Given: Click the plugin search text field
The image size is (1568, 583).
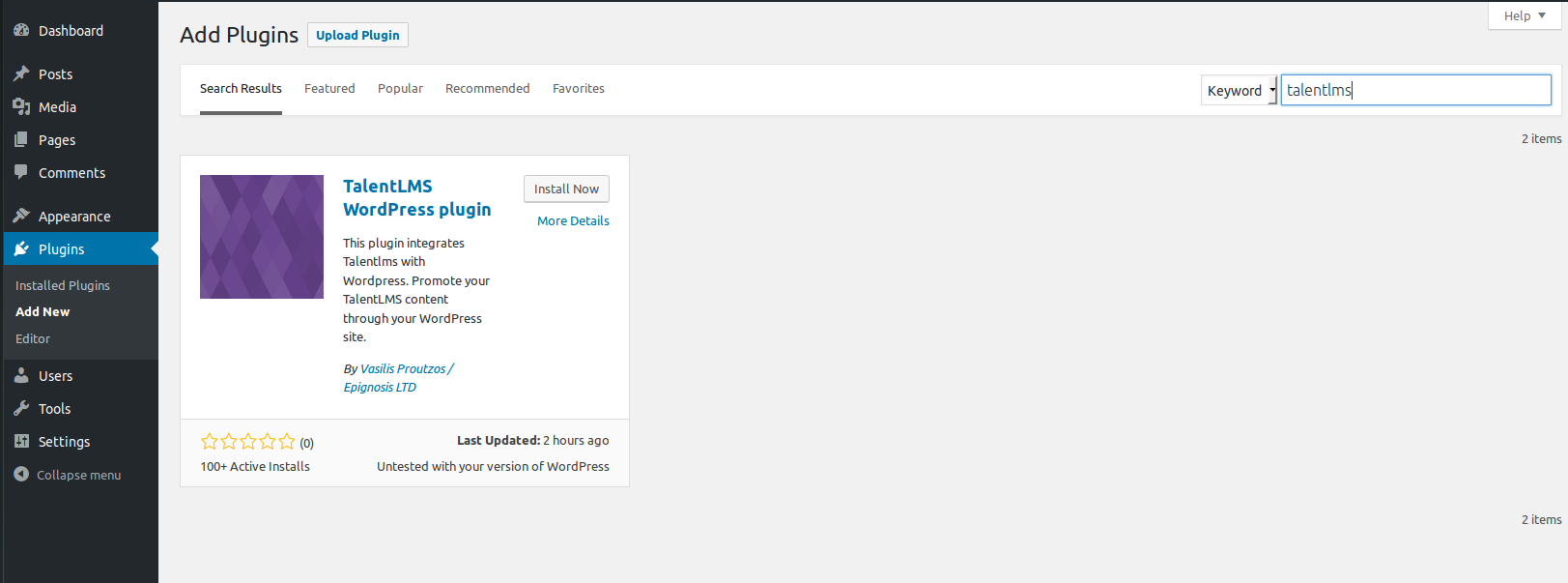Looking at the screenshot, I should (x=1415, y=90).
